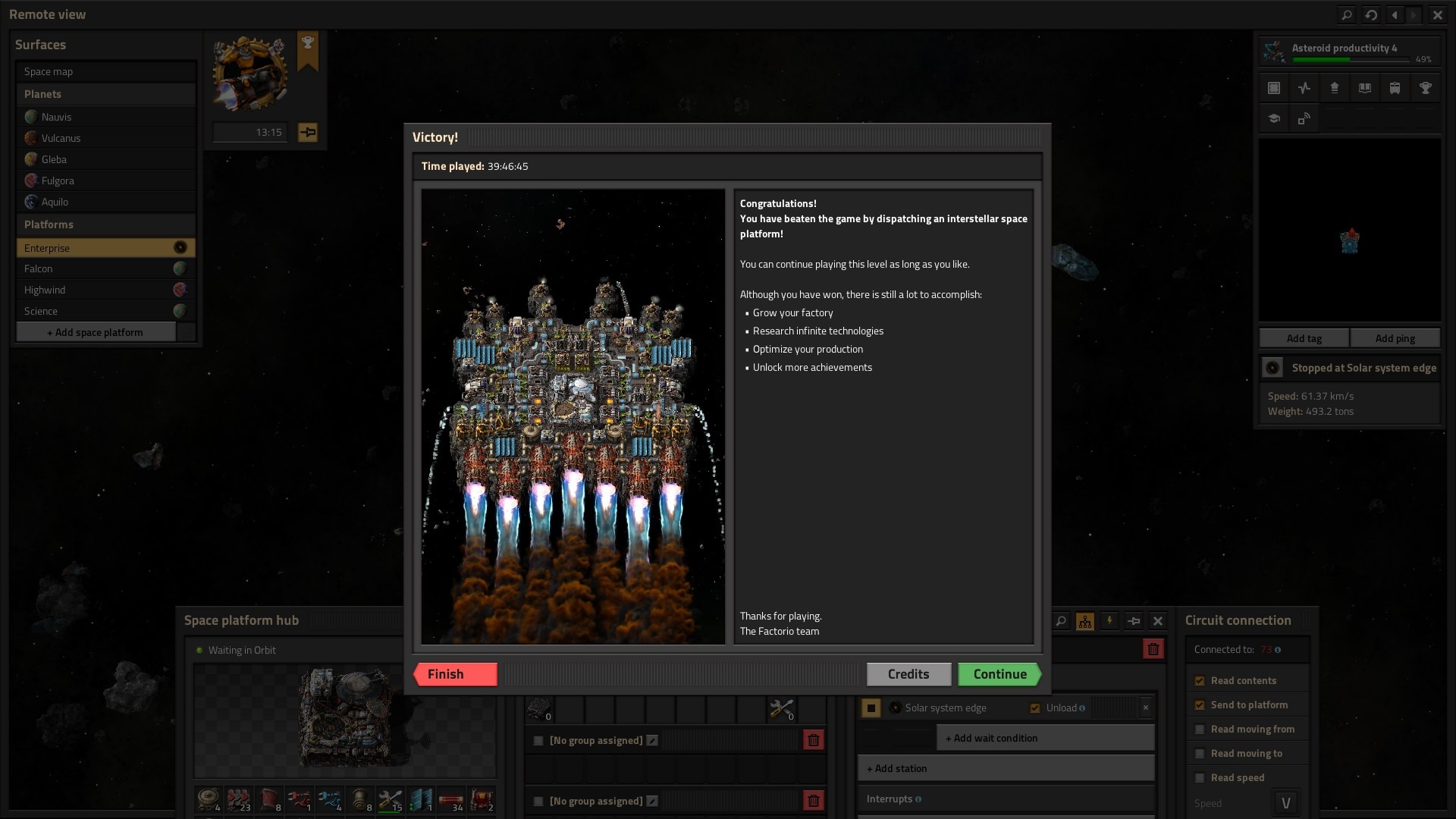Click the Asteroid productivity 4 research bar
This screenshot has width=1456, height=819.
click(1350, 52)
